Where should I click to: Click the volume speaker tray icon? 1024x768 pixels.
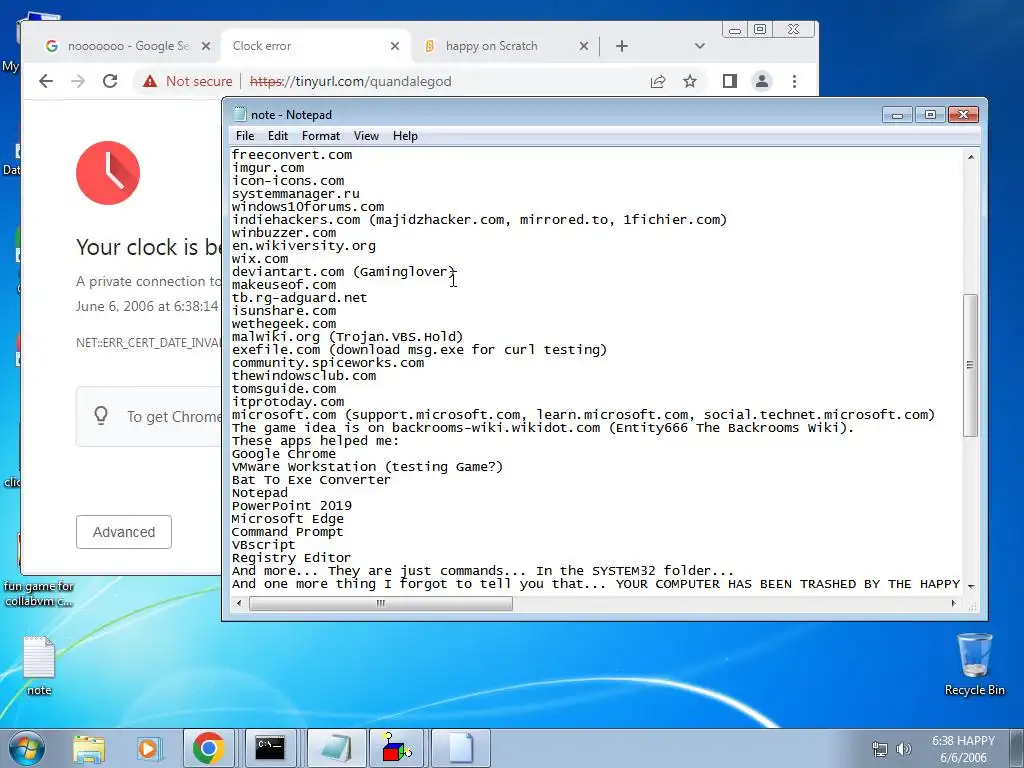pos(904,749)
